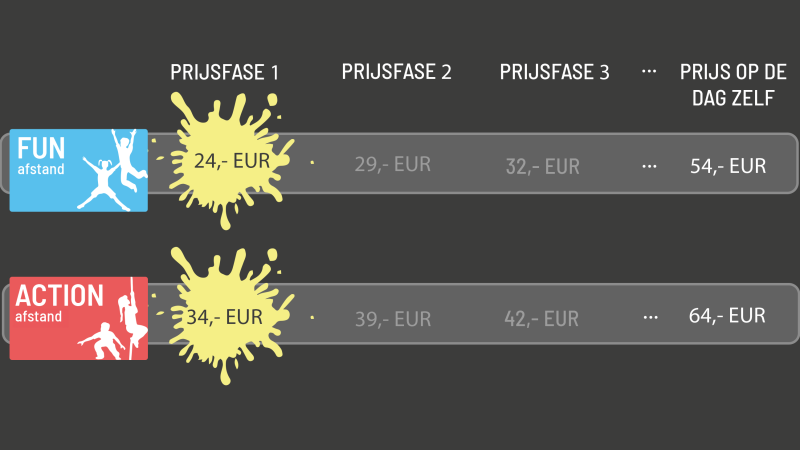Click the rope climber silhouette in ACTION badge
Viewport: 800px width, 450px height.
132,316
